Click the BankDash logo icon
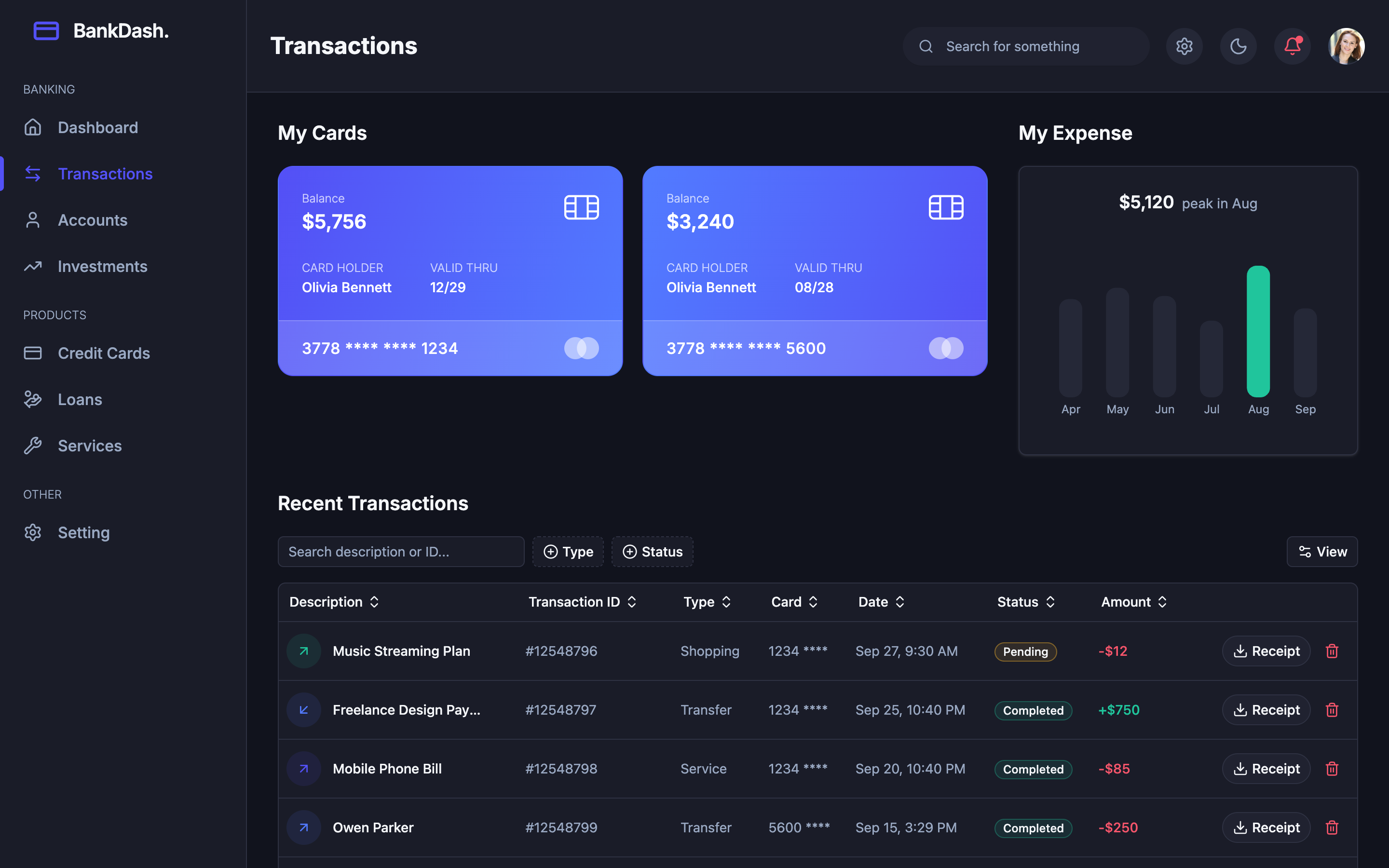Screen dimensions: 1389x868 46,31
